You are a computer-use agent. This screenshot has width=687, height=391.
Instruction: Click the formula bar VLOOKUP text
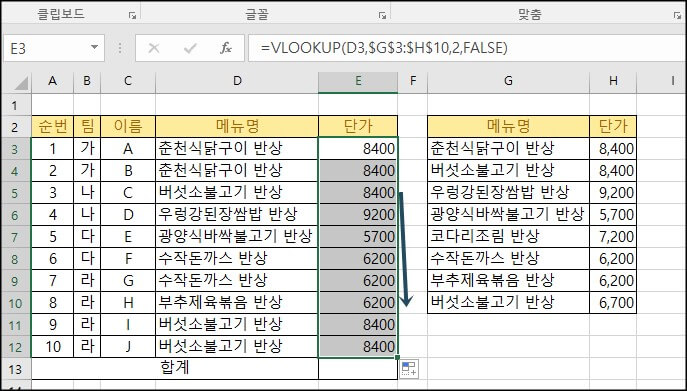pos(384,48)
